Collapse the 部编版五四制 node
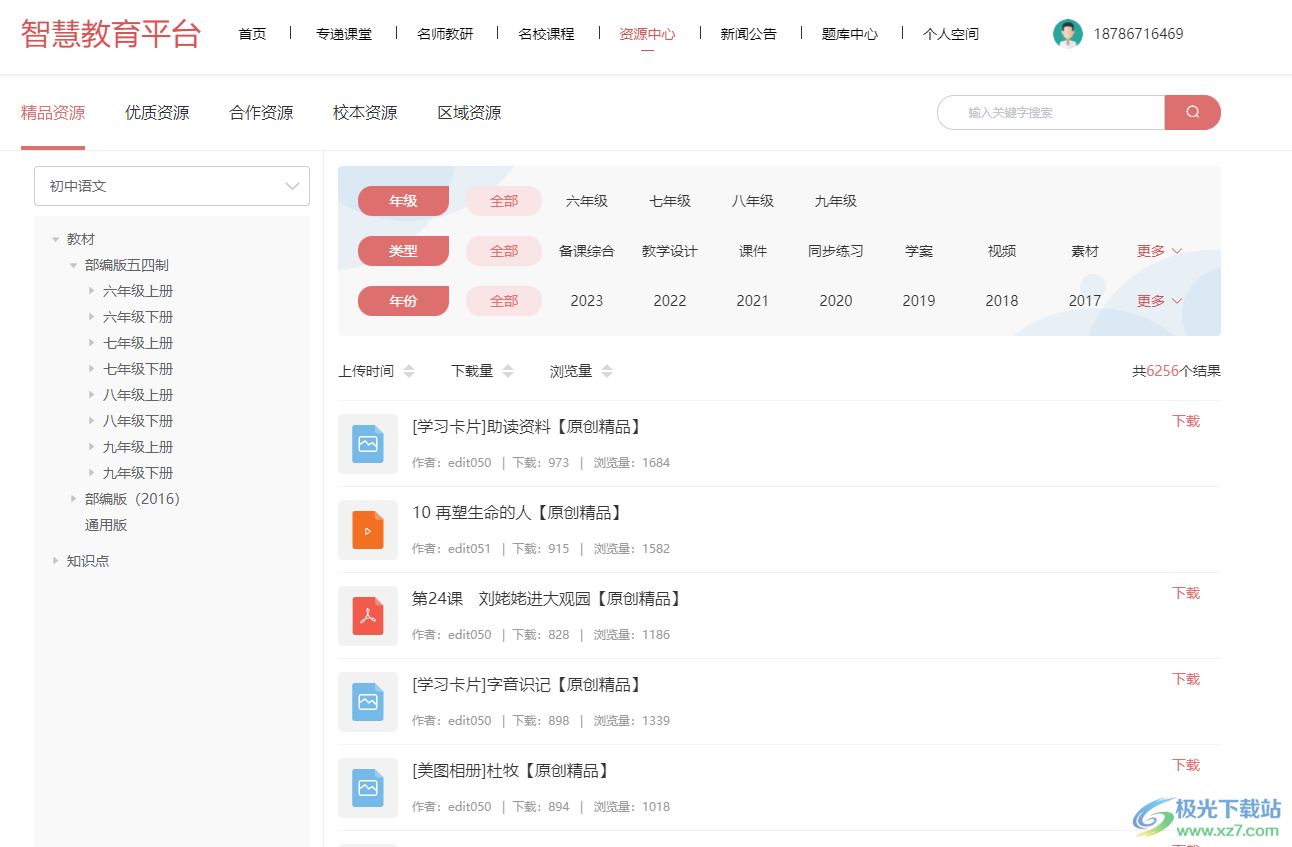Viewport: 1292px width, 847px height. click(x=73, y=266)
